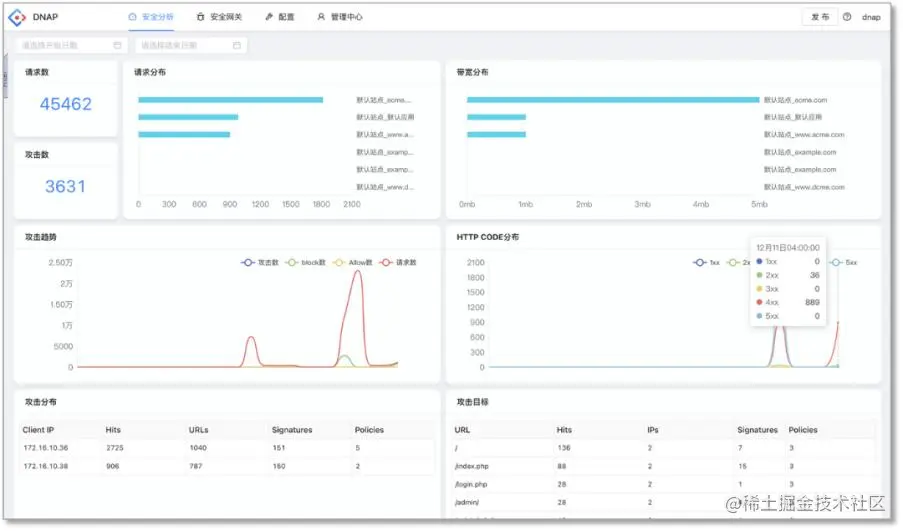Click the DNAP logo icon
Screen dimensions: 903x531
click(x=17, y=17)
